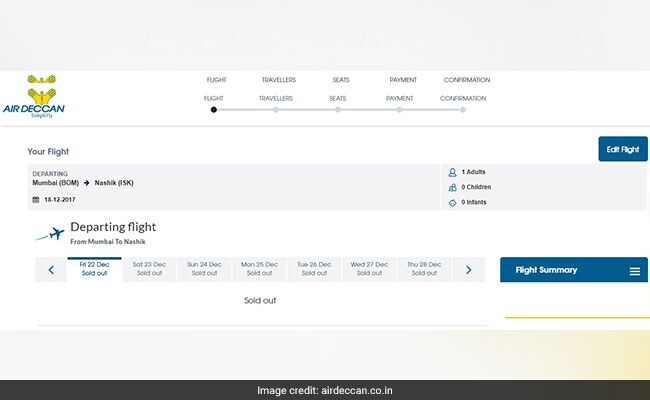
Task: Click the adult passenger icon
Action: tap(452, 172)
